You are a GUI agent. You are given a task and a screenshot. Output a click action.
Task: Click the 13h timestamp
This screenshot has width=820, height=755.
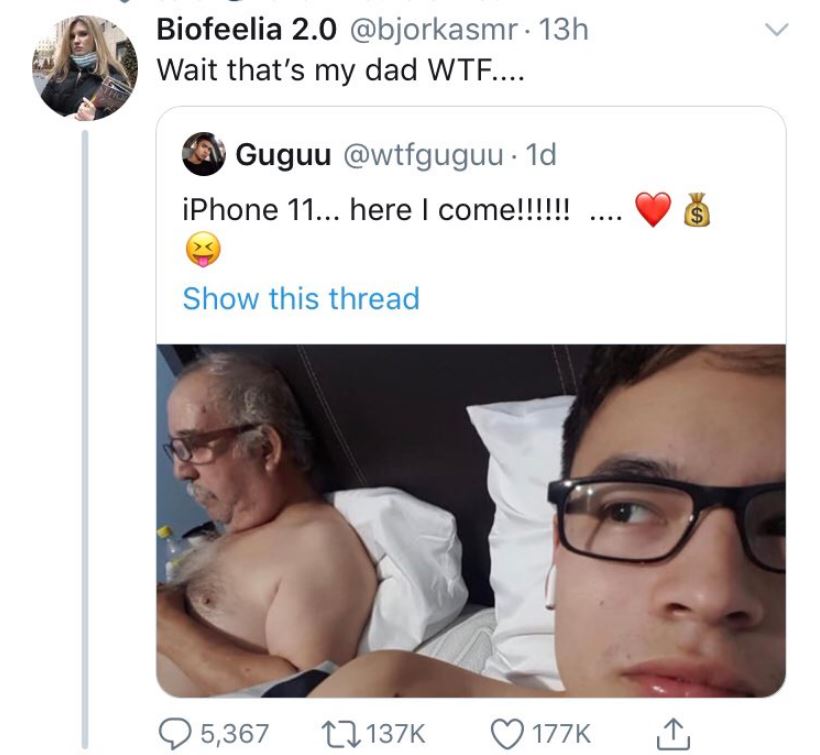[x=564, y=31]
